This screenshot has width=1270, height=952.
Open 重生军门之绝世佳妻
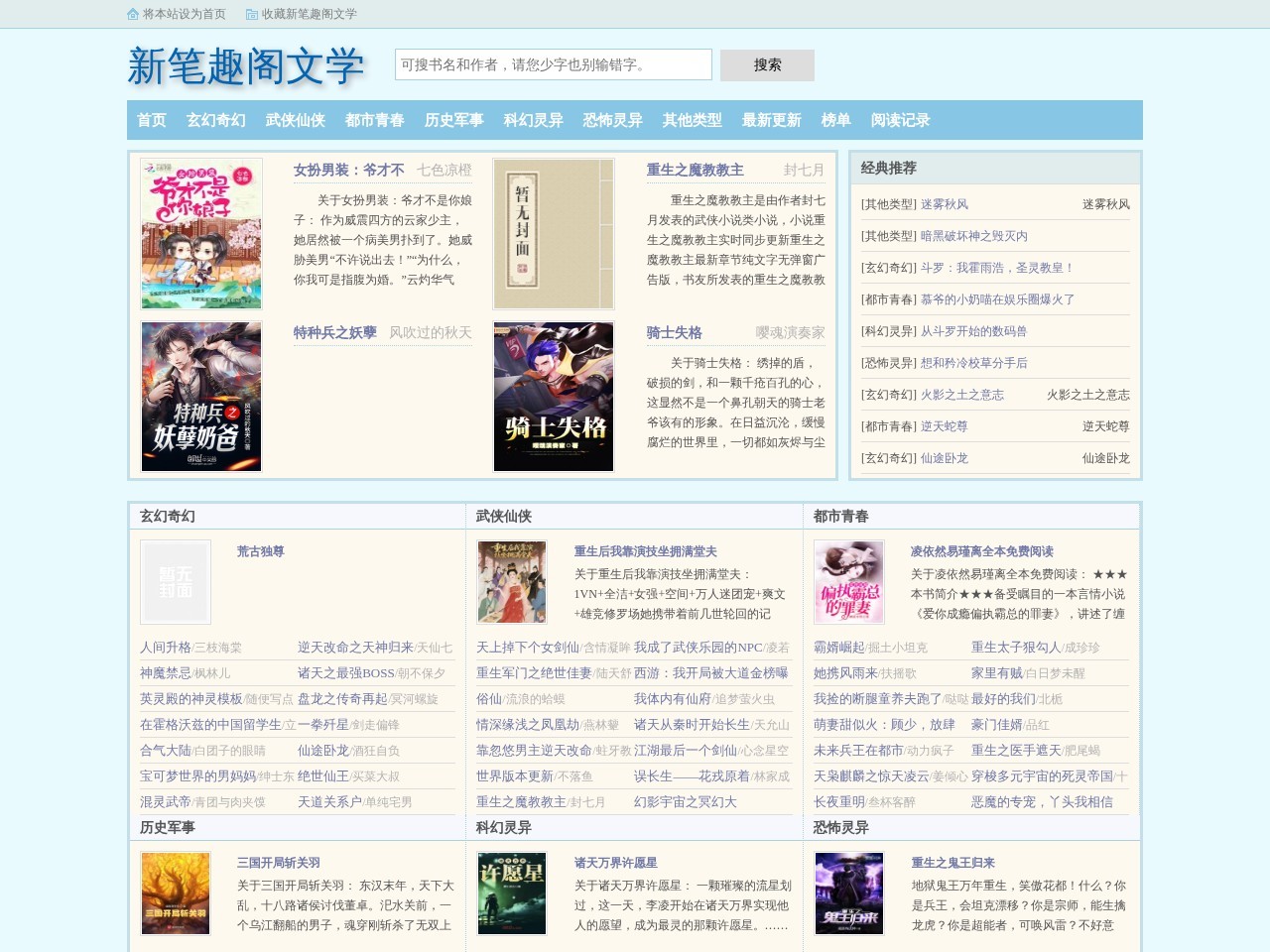tap(534, 673)
